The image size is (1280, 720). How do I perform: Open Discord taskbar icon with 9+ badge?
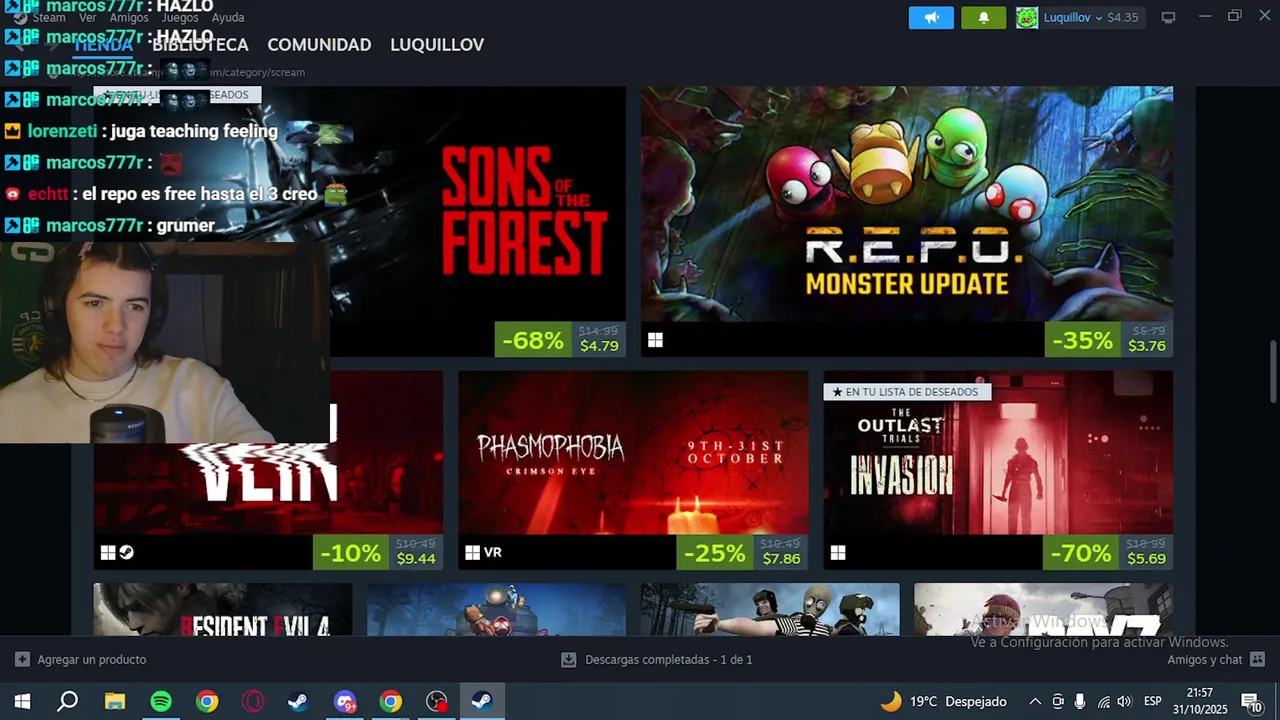(345, 701)
